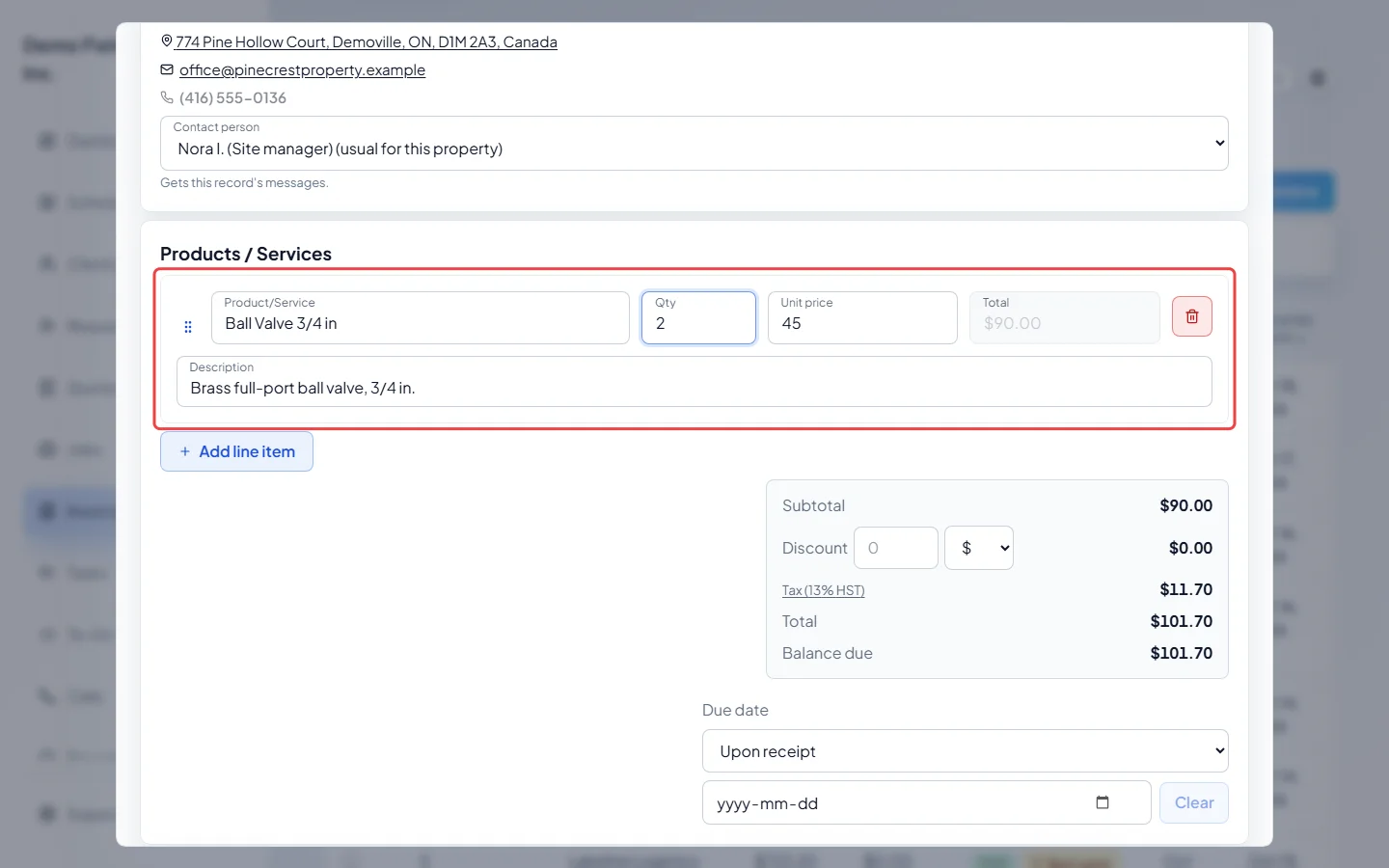1389x868 pixels.
Task: Click the Qty input field
Action: 698,317
